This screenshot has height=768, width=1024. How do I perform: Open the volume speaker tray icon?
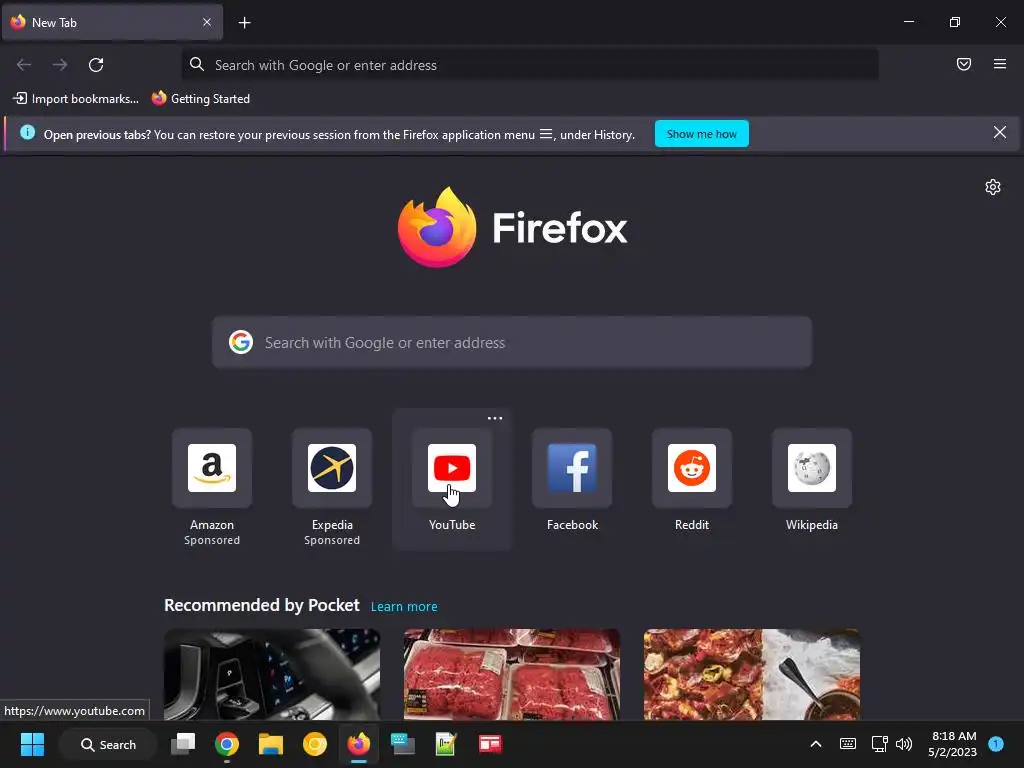904,744
